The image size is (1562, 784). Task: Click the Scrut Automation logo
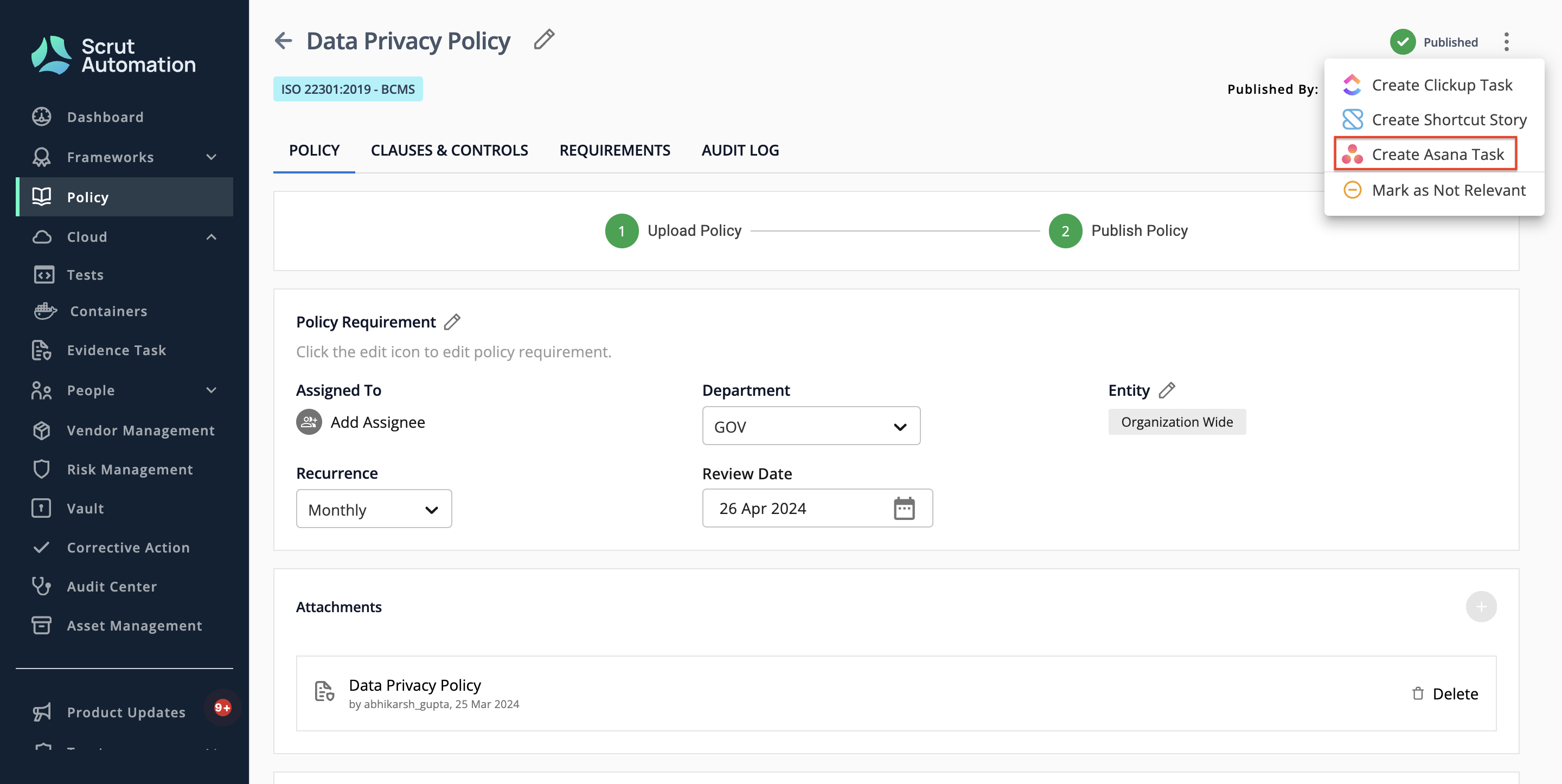pos(113,55)
